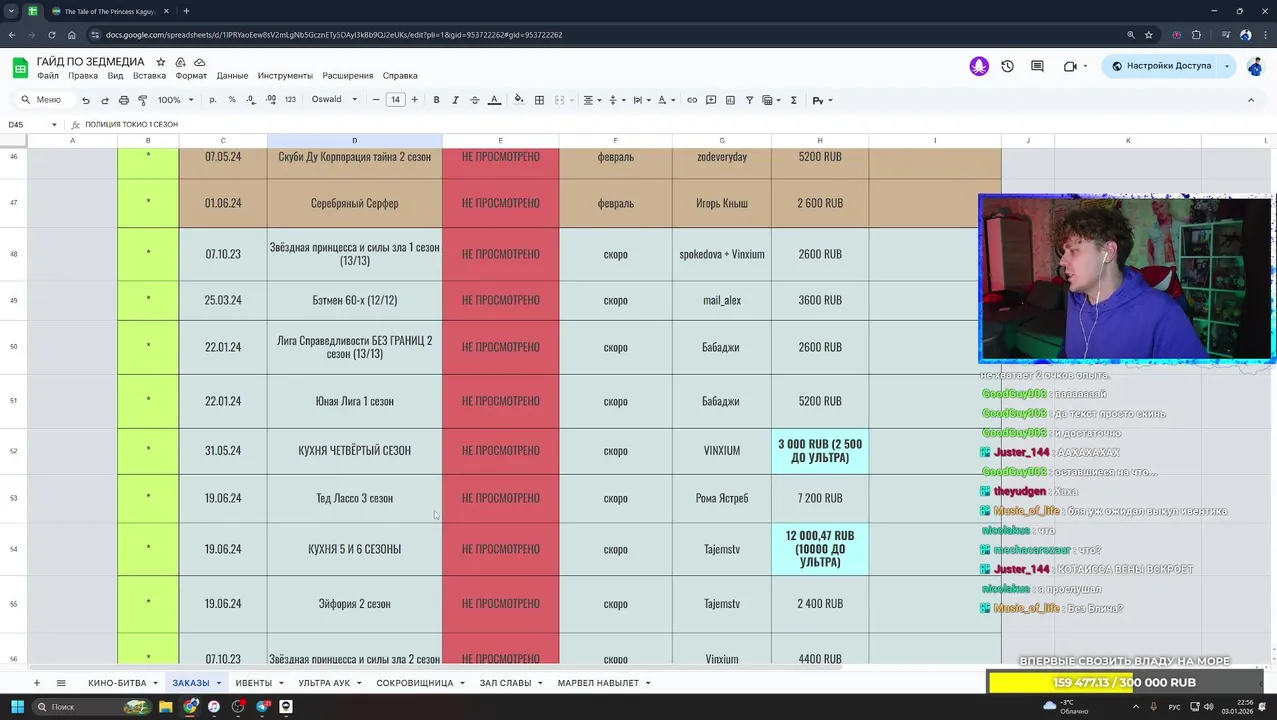Decrease font size with minus

coord(376,100)
